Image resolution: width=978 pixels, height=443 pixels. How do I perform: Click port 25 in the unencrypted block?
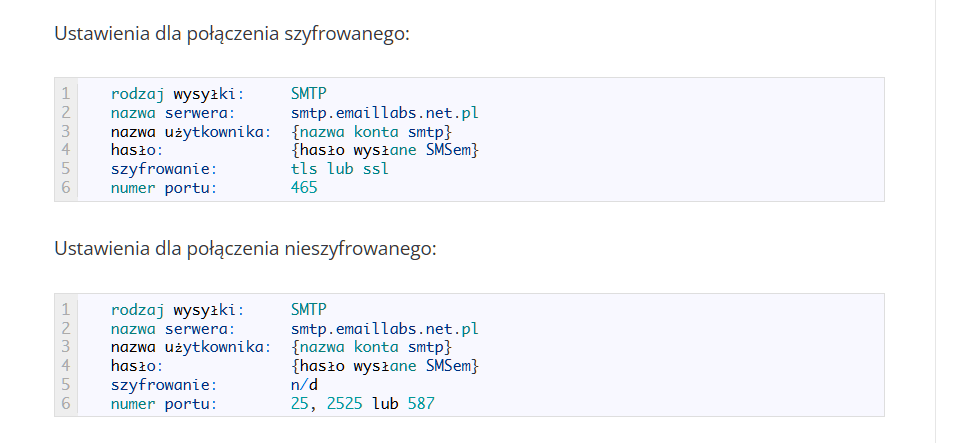(x=299, y=403)
